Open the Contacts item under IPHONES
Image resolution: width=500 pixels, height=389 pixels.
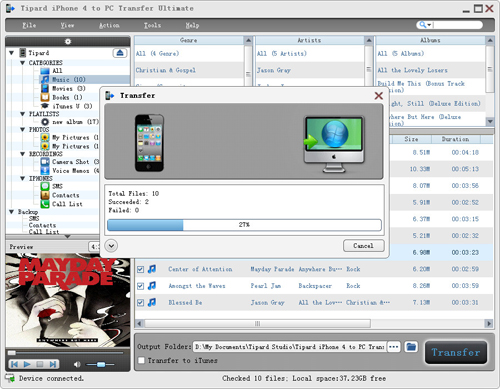[x=65, y=195]
